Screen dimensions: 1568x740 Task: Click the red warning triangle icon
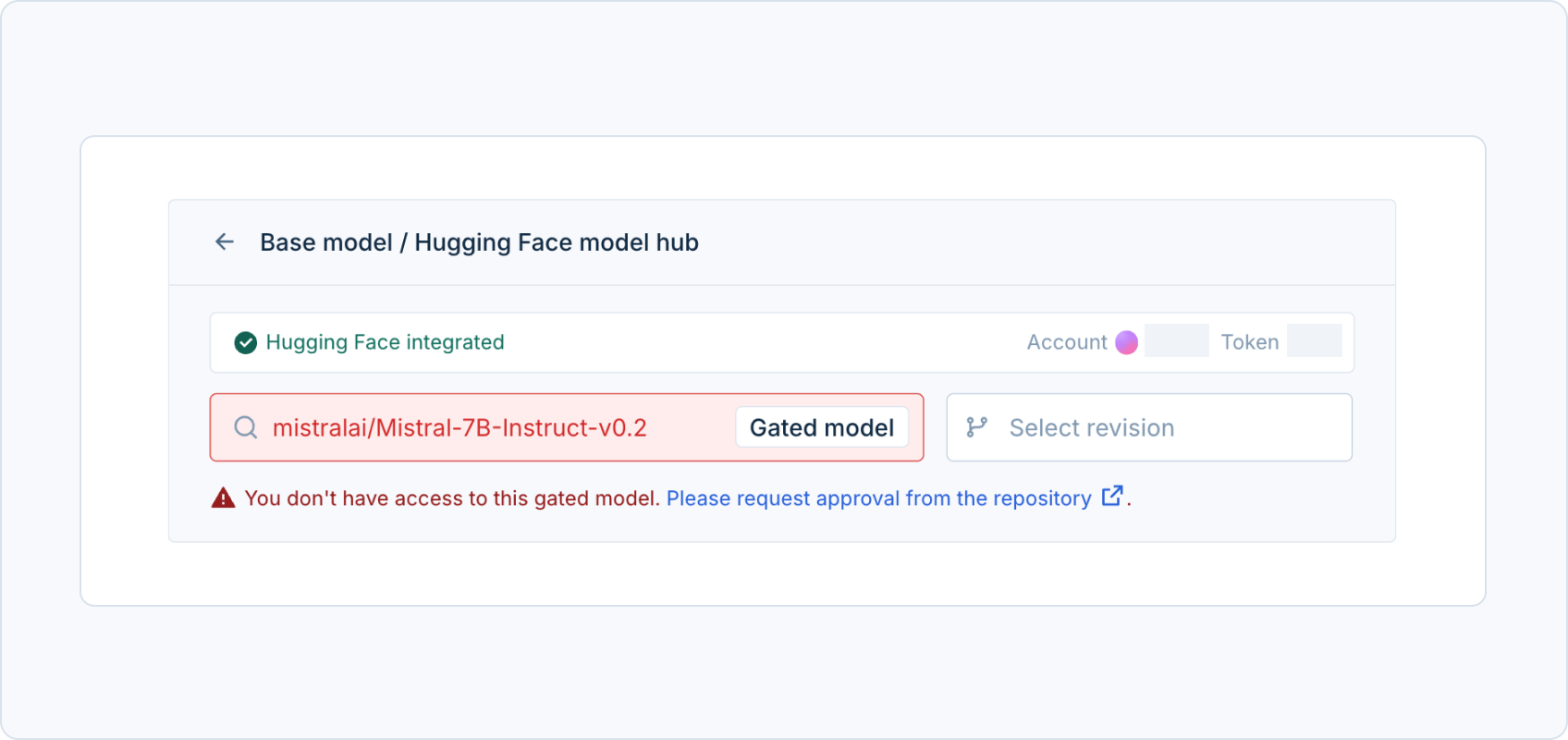click(223, 498)
